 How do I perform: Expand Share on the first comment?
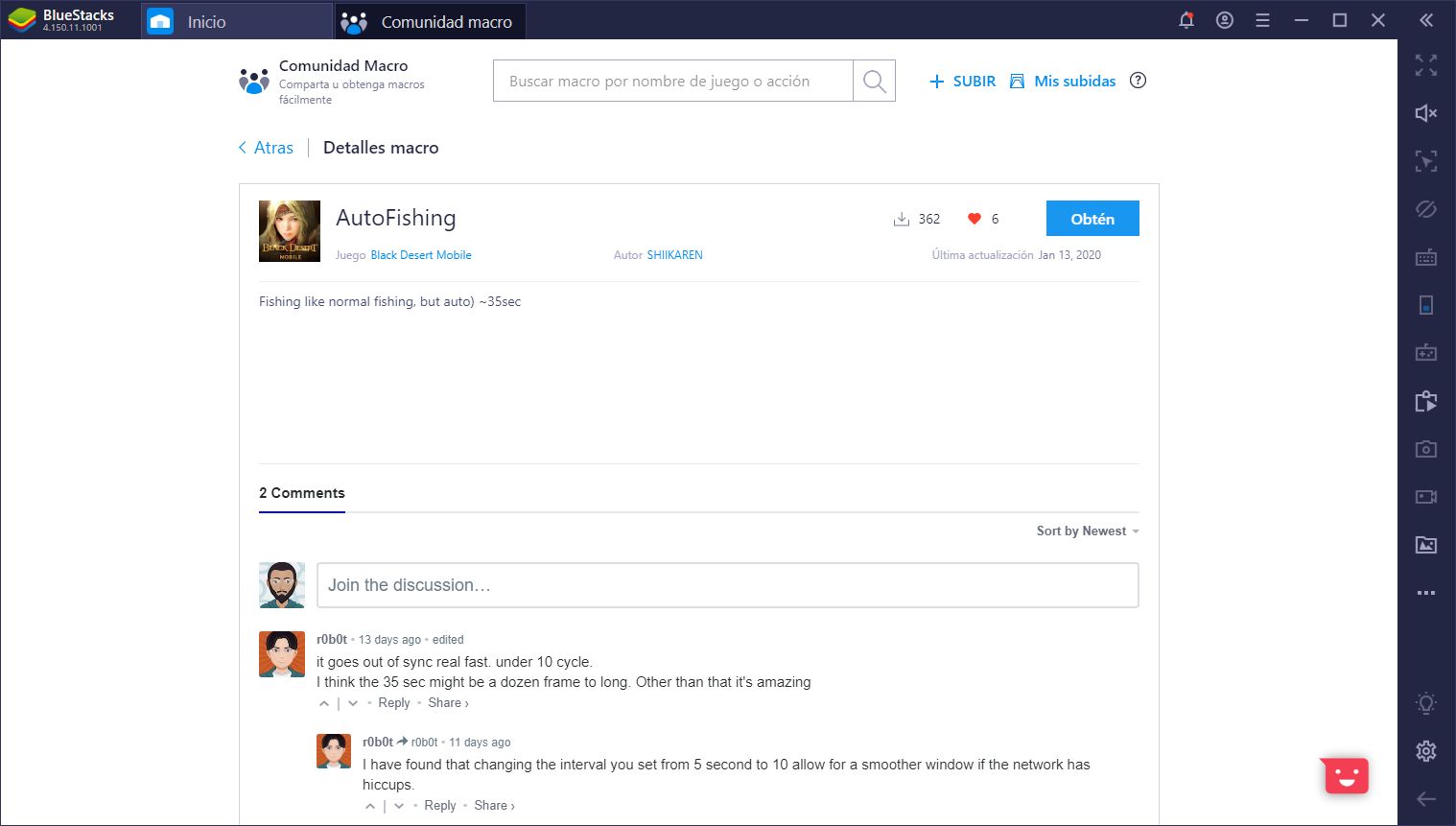click(448, 703)
